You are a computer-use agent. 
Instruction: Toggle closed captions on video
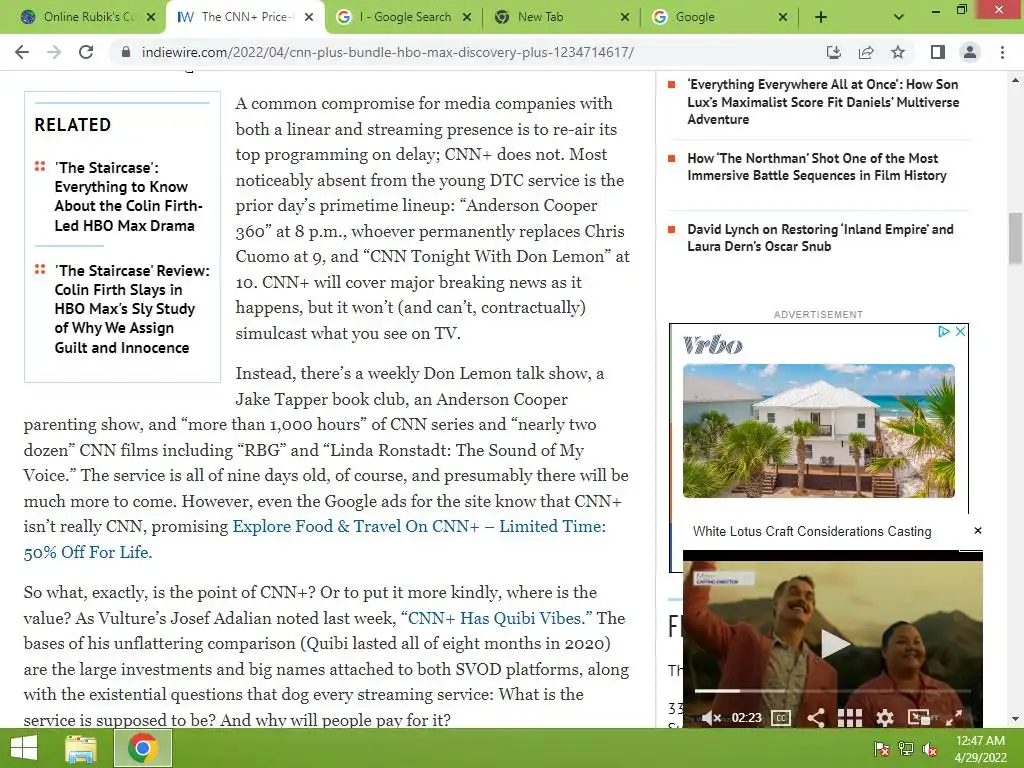[x=781, y=718]
